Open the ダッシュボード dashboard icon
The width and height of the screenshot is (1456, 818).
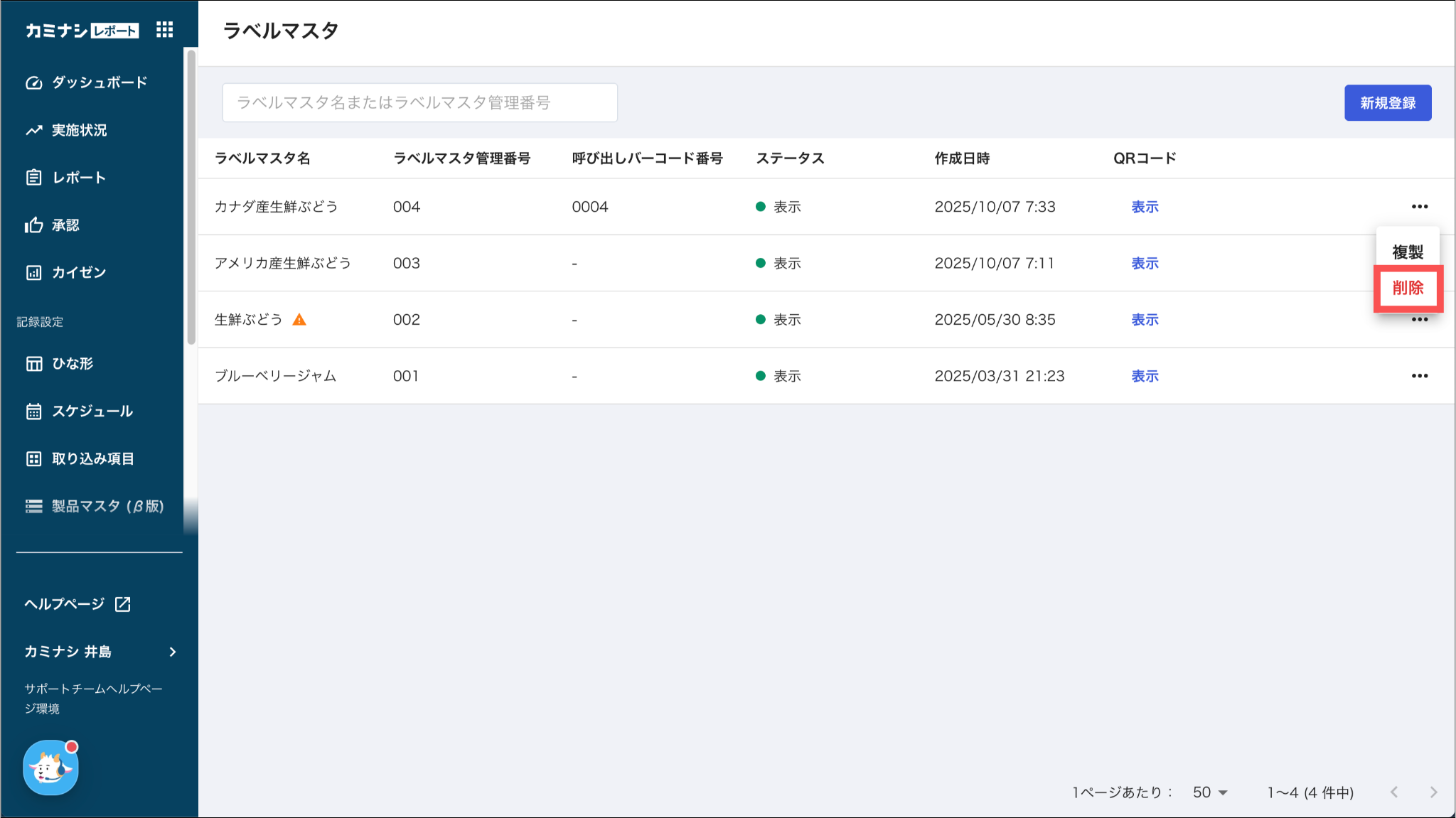click(33, 82)
